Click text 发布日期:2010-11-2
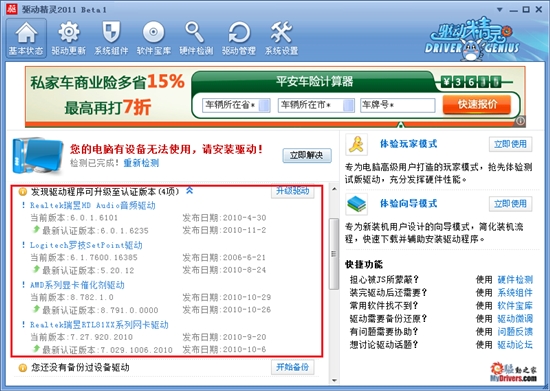Image resolution: width=550 pixels, height=391 pixels. [224, 230]
